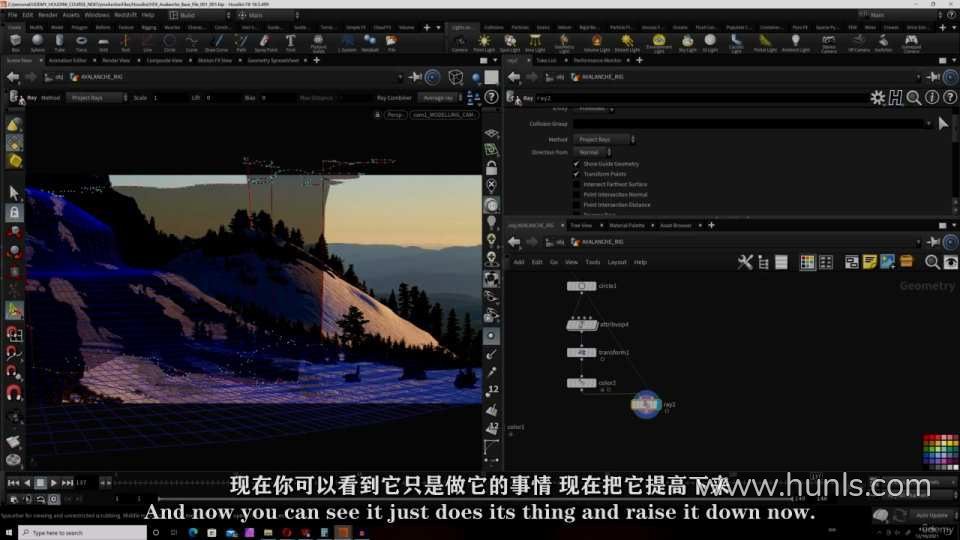The height and width of the screenshot is (540, 960).
Task: Open the color palette grid icon
Action: (808, 262)
